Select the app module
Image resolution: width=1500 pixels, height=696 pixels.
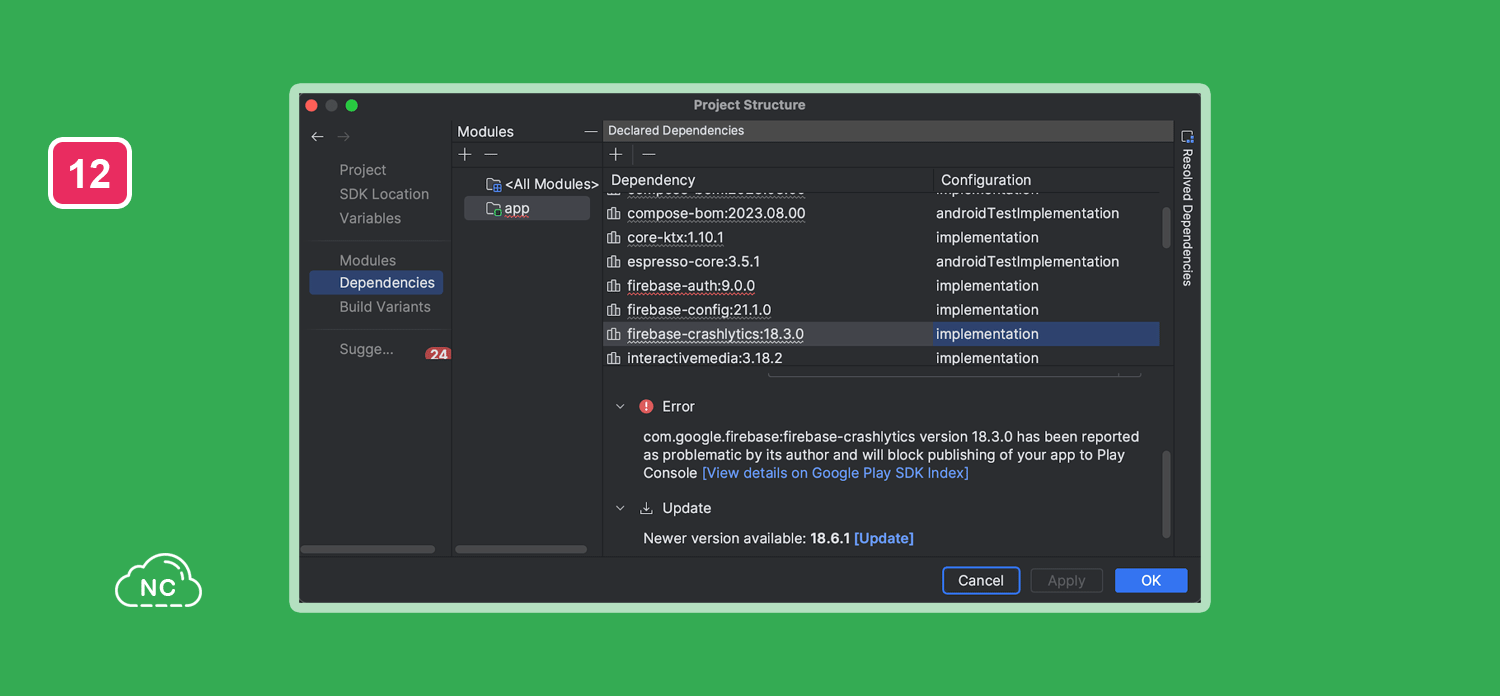click(x=527, y=208)
